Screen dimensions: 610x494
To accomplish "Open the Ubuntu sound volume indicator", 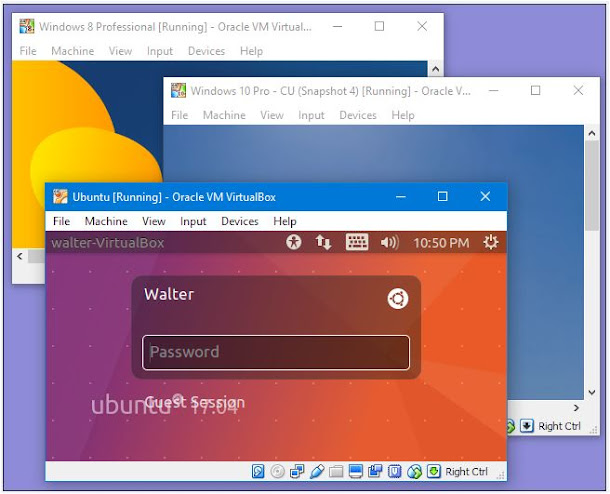I will pyautogui.click(x=389, y=243).
